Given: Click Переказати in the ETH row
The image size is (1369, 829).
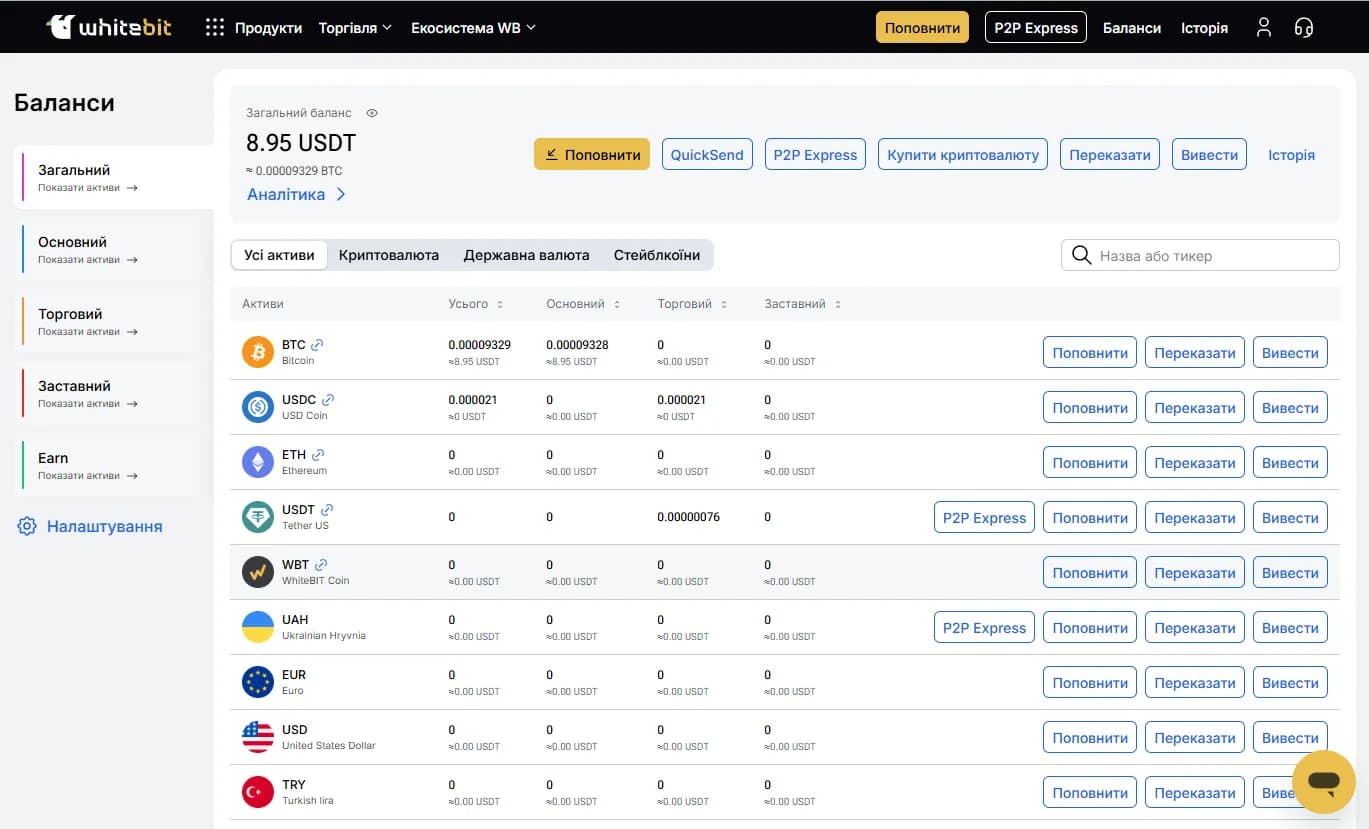Looking at the screenshot, I should [1195, 462].
